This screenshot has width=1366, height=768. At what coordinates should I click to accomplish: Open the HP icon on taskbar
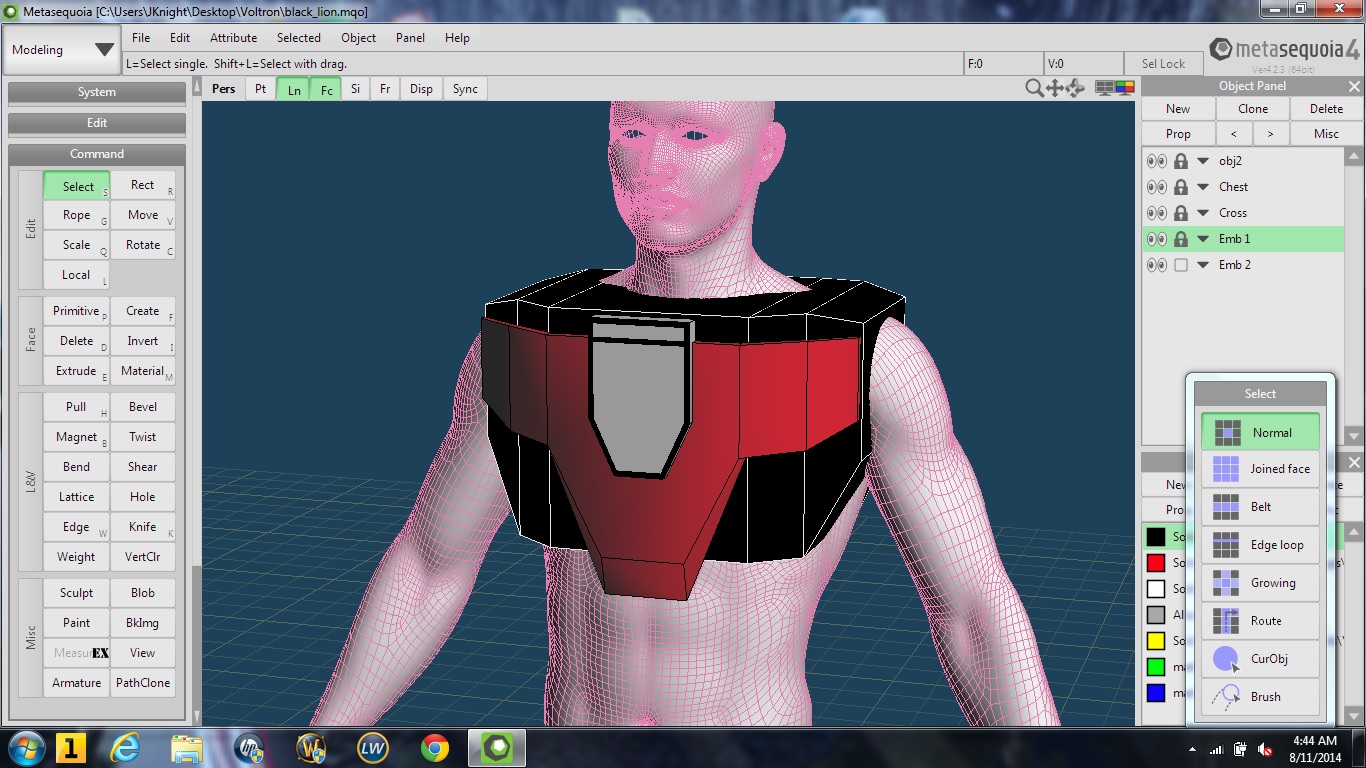(248, 748)
